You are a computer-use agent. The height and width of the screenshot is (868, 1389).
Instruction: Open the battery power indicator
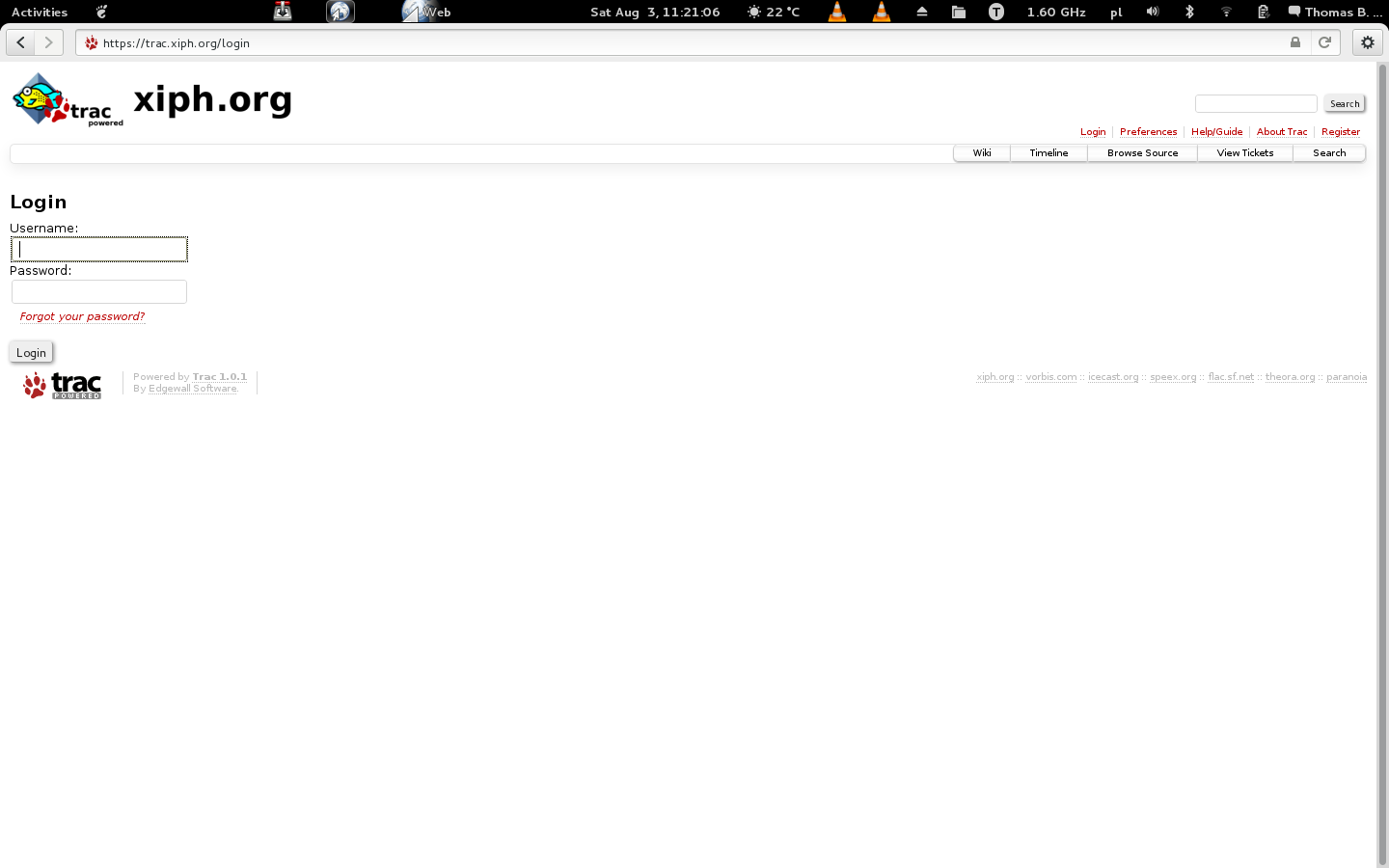point(1263,12)
